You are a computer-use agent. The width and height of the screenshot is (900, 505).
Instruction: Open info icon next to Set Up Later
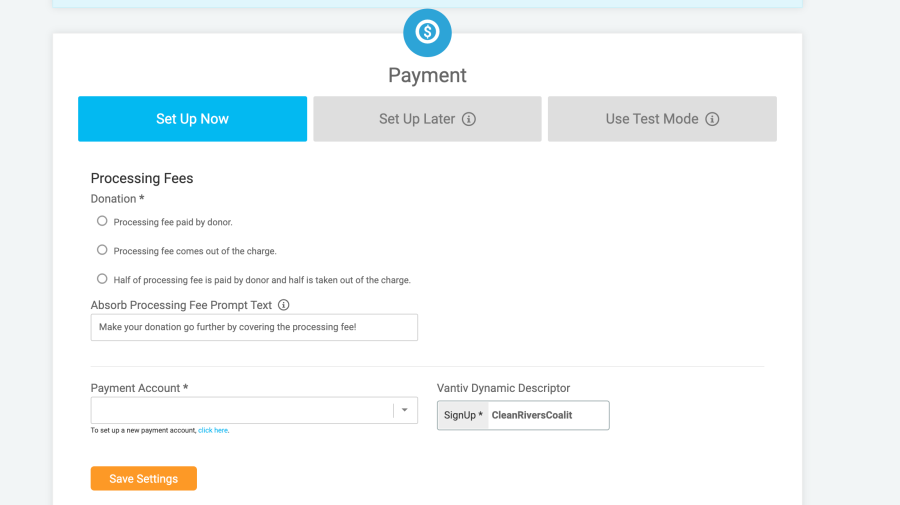click(x=469, y=119)
